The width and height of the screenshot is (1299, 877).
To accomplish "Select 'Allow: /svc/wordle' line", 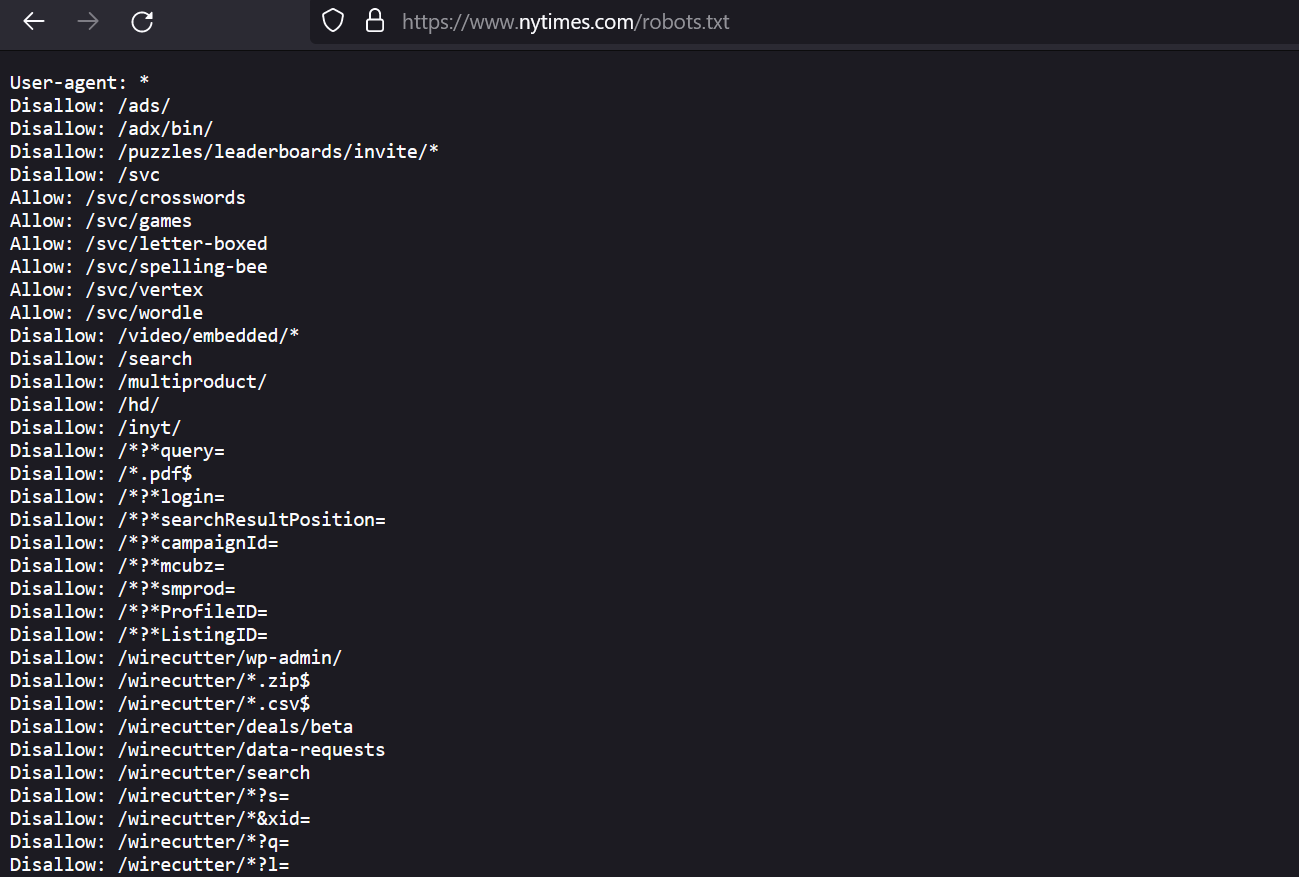I will [106, 312].
